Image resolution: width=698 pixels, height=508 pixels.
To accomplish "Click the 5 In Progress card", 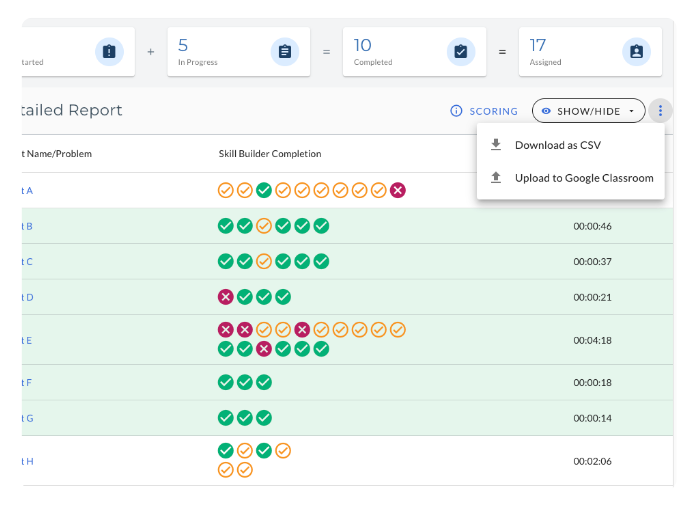I will (239, 52).
